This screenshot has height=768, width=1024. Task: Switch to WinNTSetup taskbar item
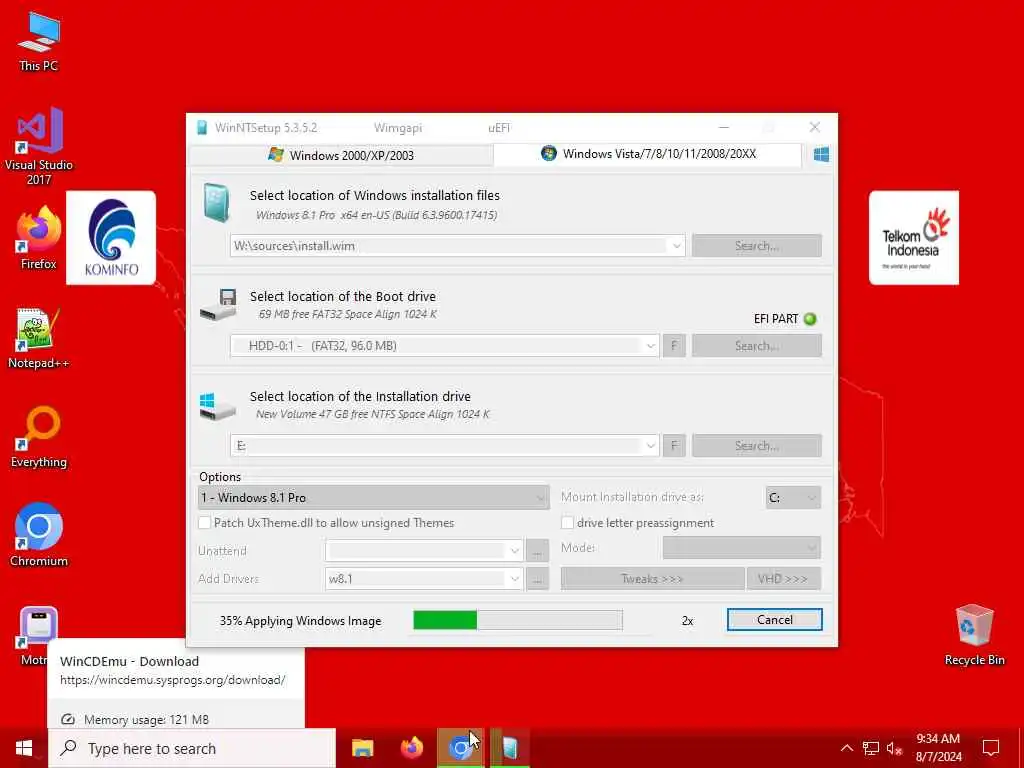[510, 748]
